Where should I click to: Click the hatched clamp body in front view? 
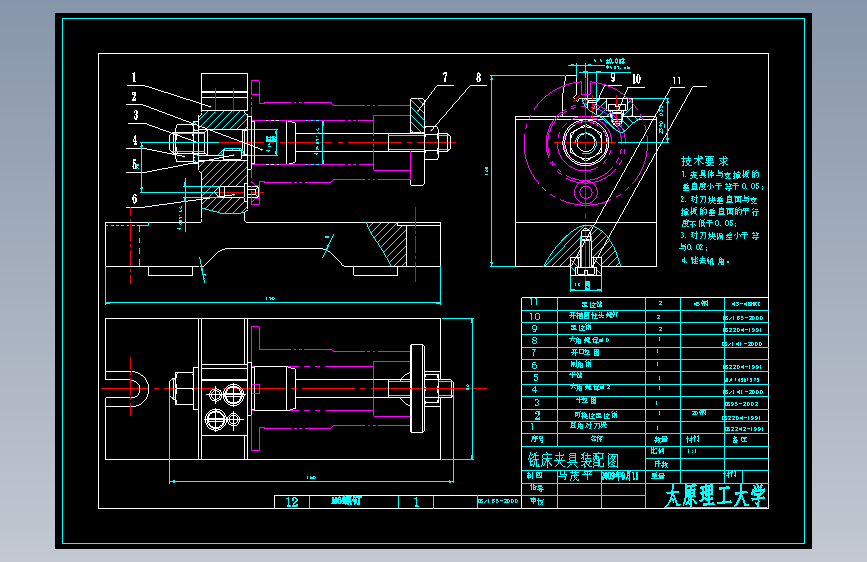(223, 162)
